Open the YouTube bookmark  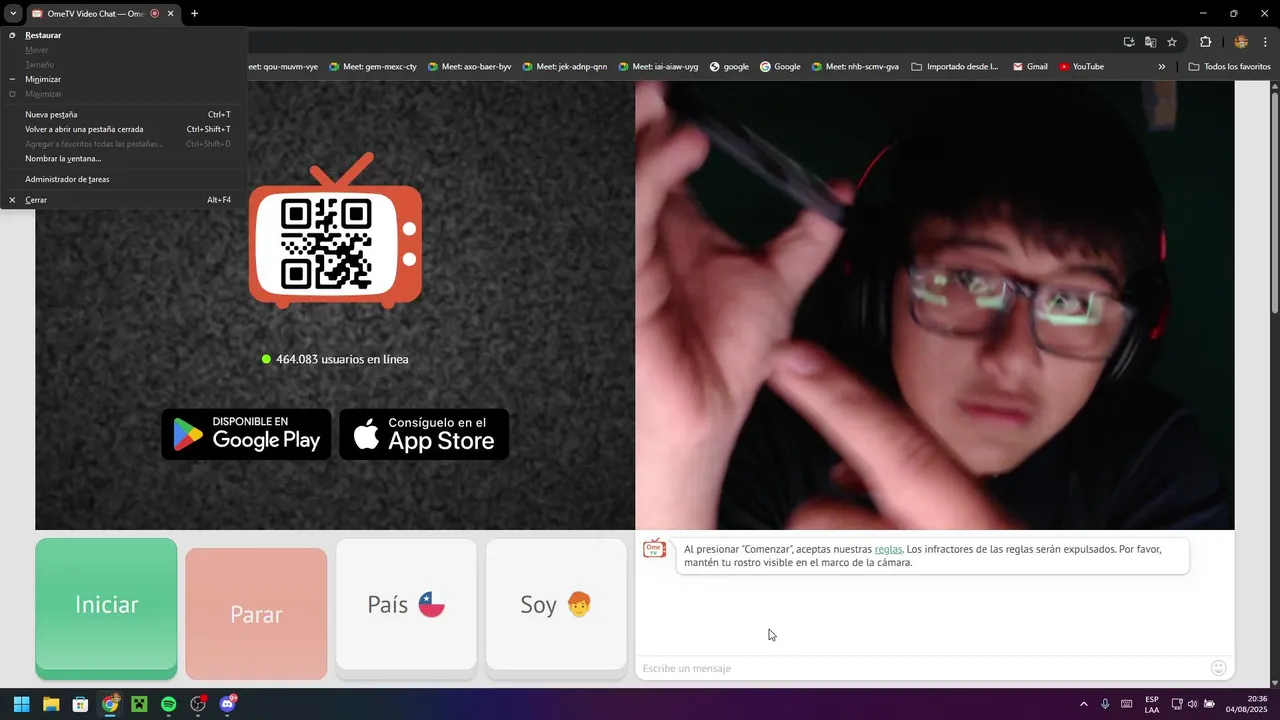click(1081, 67)
